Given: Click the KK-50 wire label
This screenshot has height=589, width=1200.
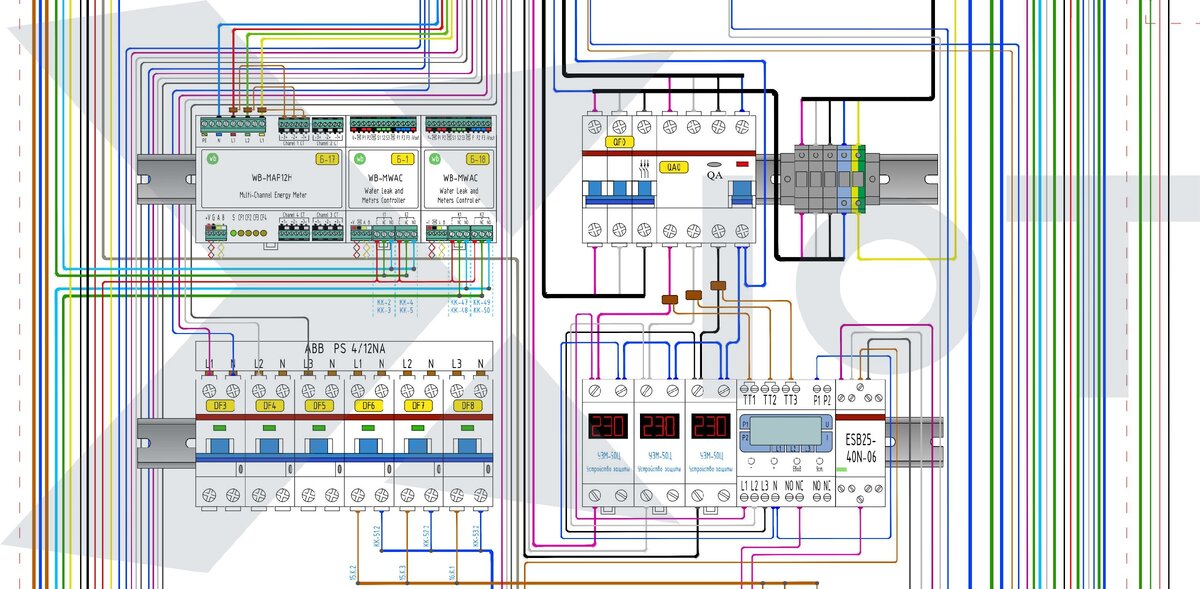Looking at the screenshot, I should 482,311.
